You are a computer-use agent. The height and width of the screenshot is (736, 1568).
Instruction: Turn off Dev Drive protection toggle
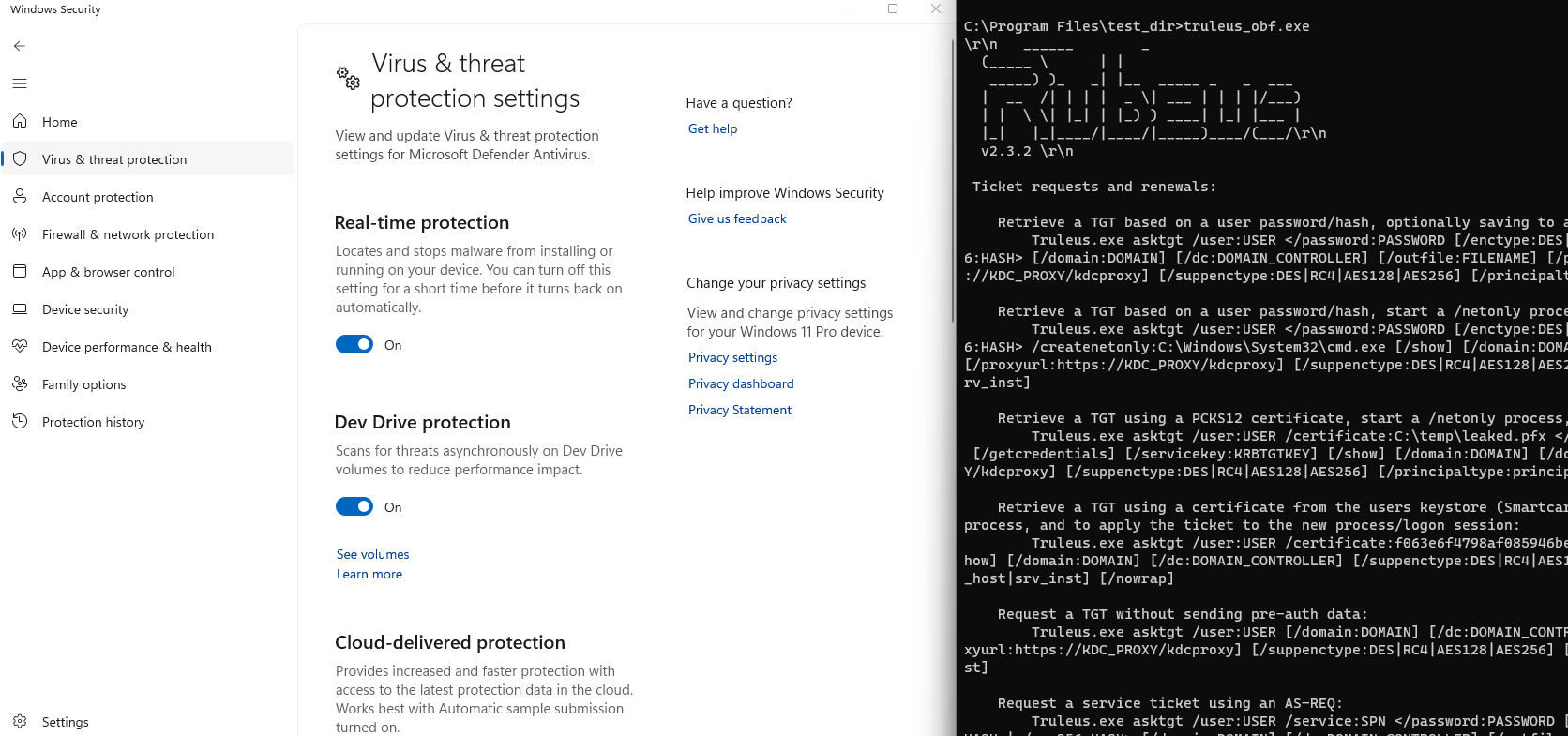tap(354, 506)
